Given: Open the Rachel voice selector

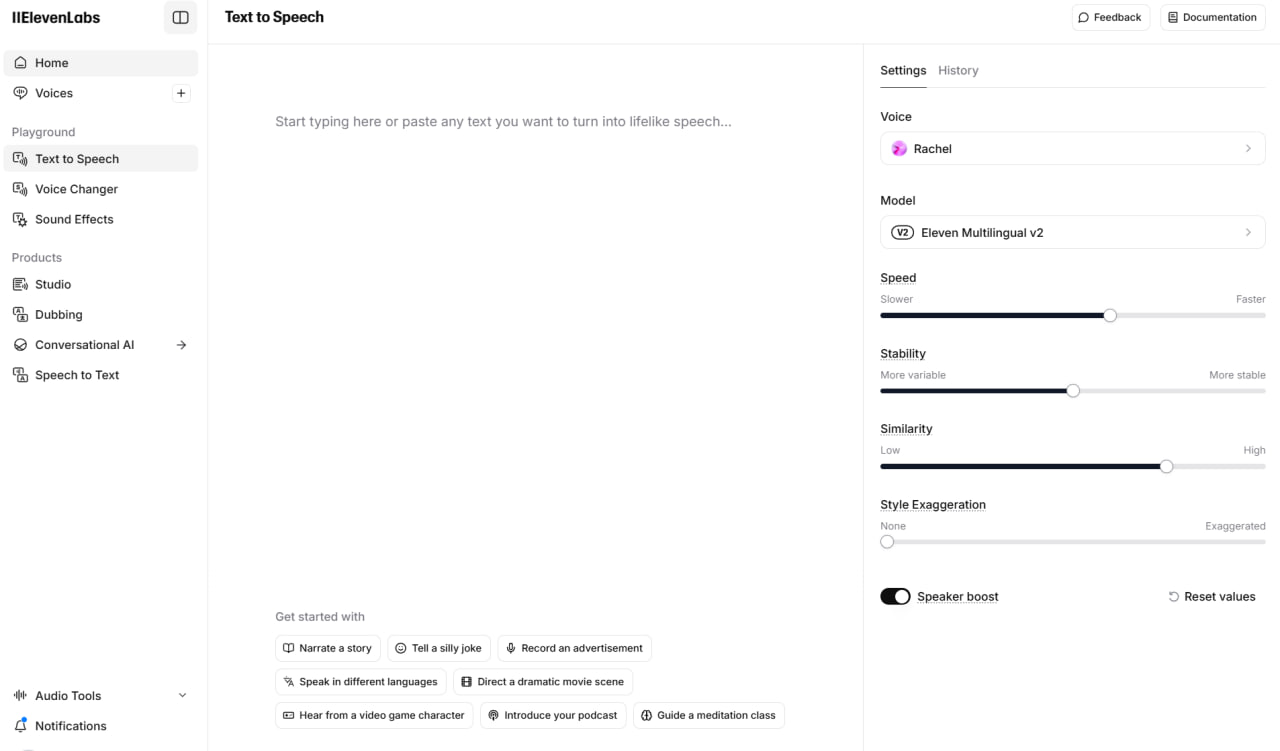Looking at the screenshot, I should 1072,148.
